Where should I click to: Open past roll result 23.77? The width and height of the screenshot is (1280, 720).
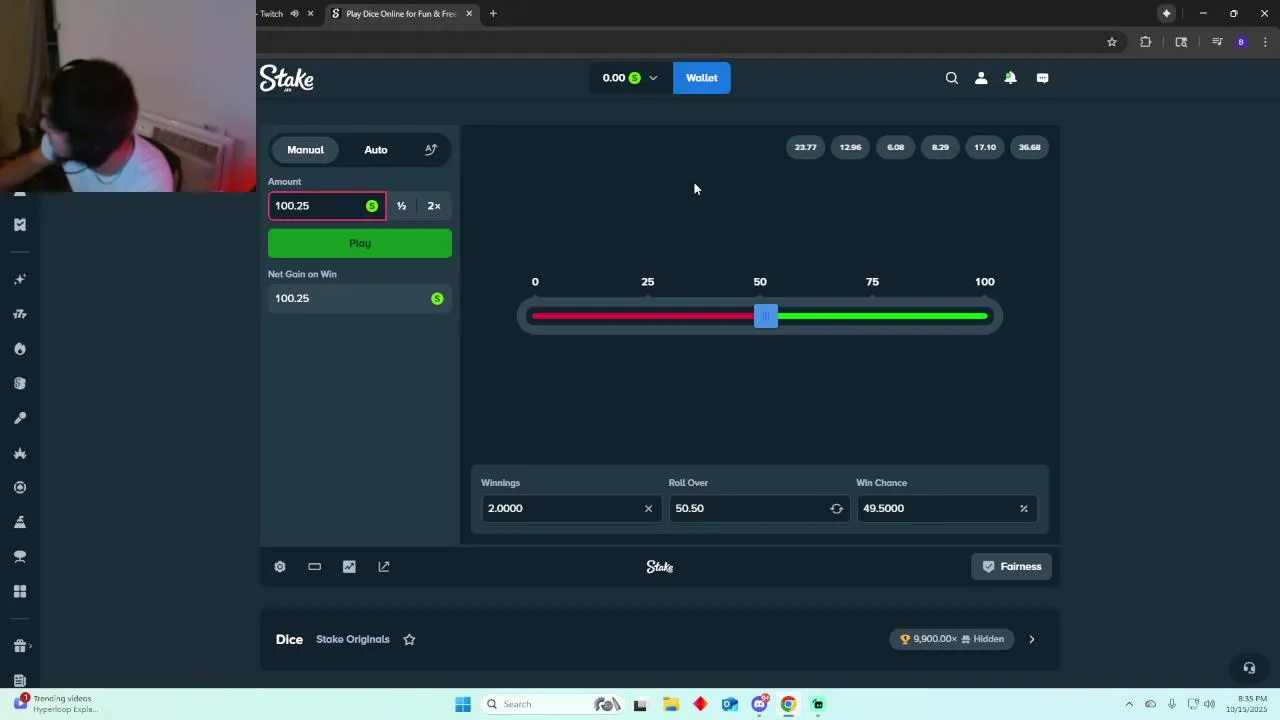[x=805, y=147]
